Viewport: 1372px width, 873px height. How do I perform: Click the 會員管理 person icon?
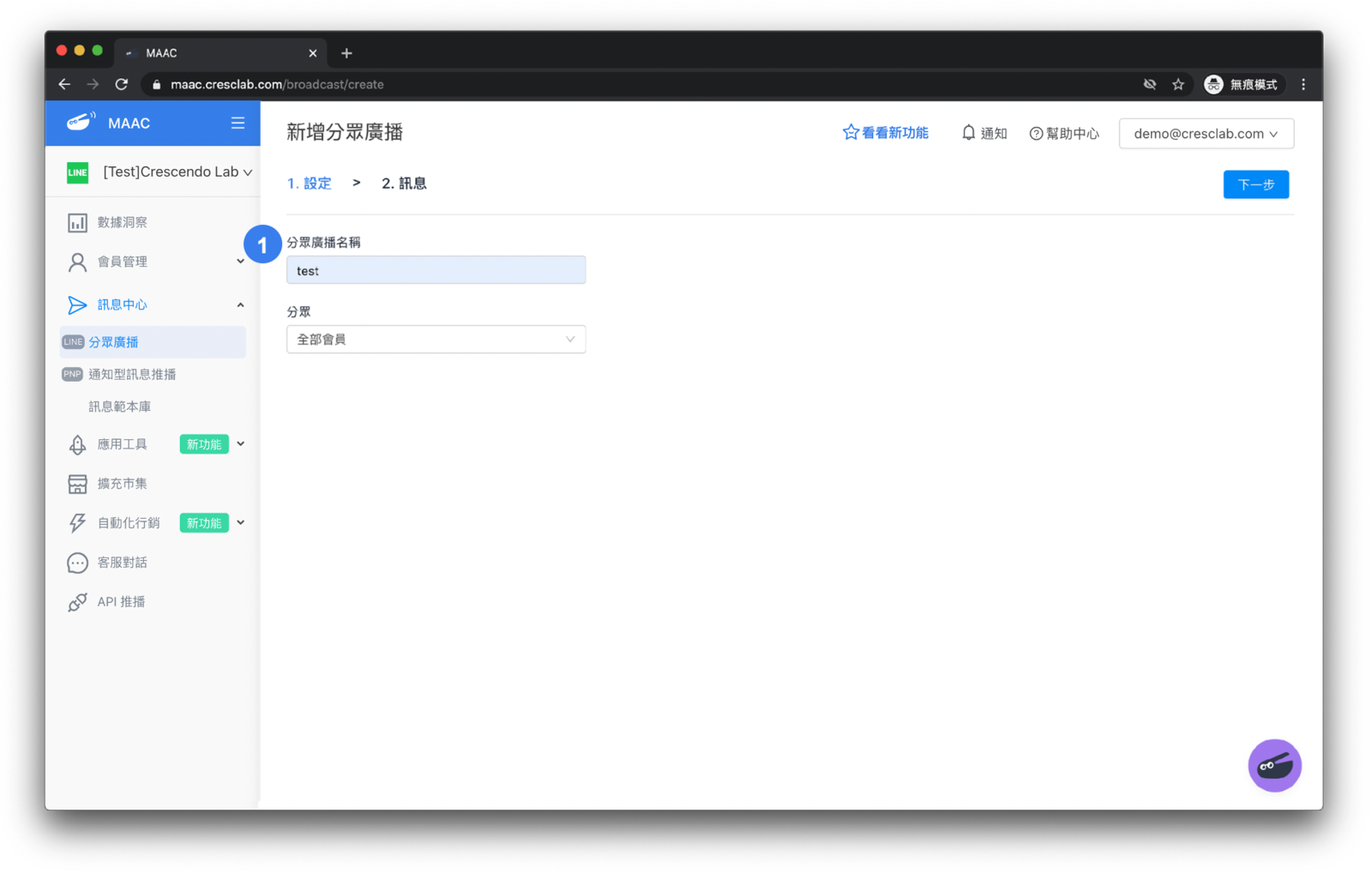77,262
